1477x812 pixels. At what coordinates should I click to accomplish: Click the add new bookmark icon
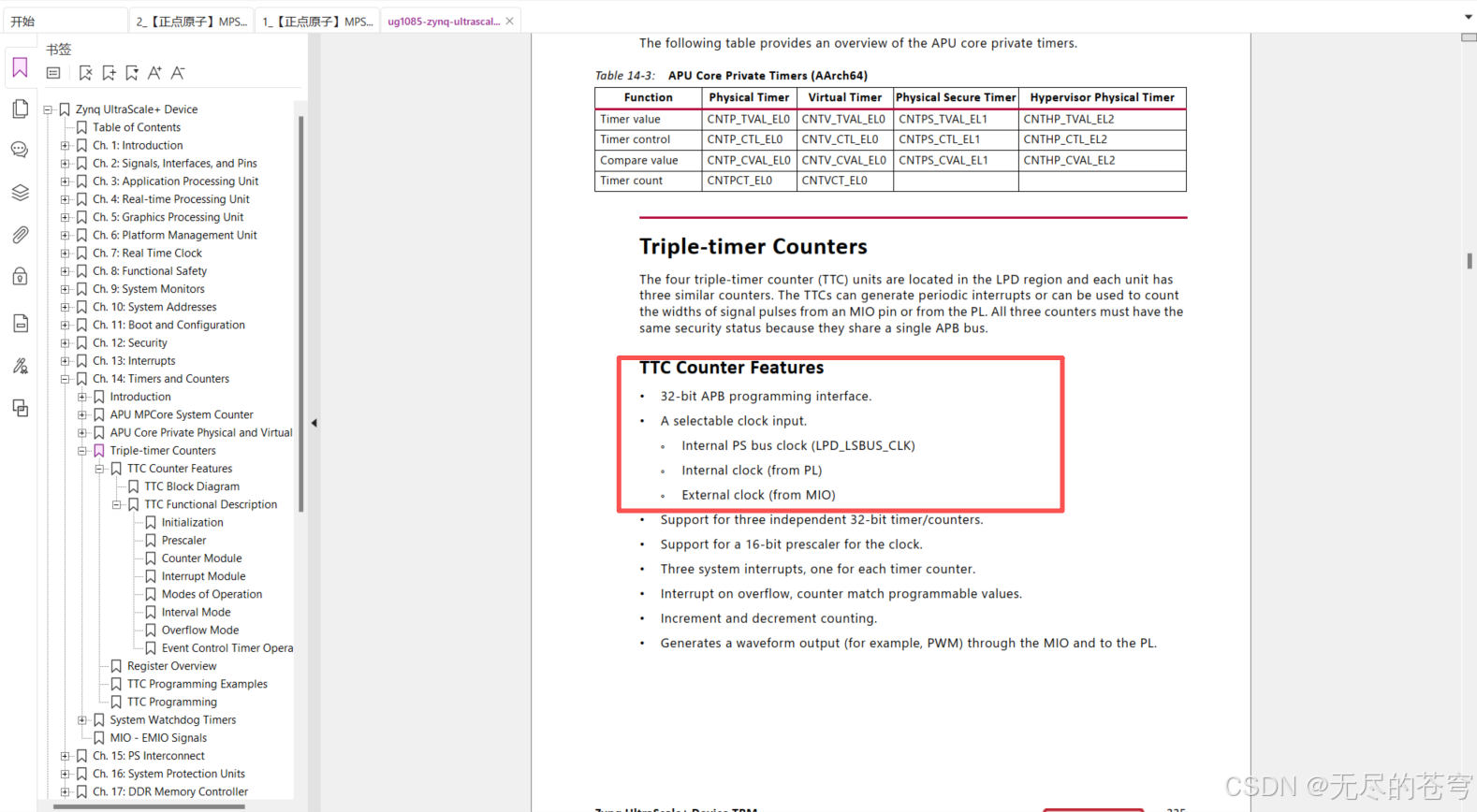point(109,73)
